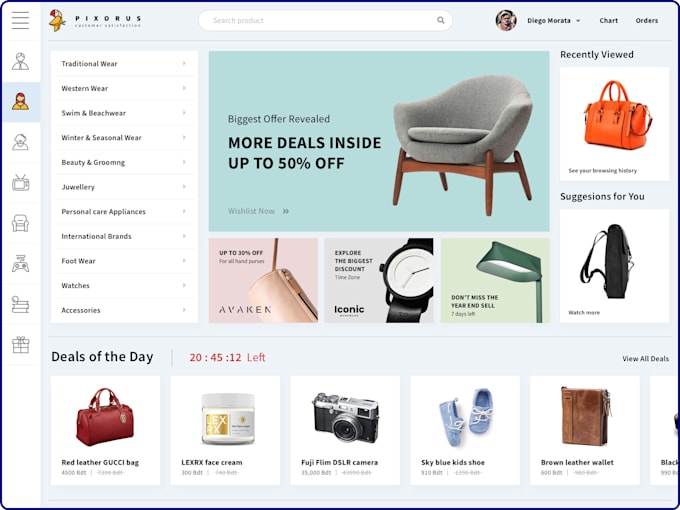Open the year end sell lamp banner
Image resolution: width=680 pixels, height=510 pixels.
pyautogui.click(x=495, y=280)
